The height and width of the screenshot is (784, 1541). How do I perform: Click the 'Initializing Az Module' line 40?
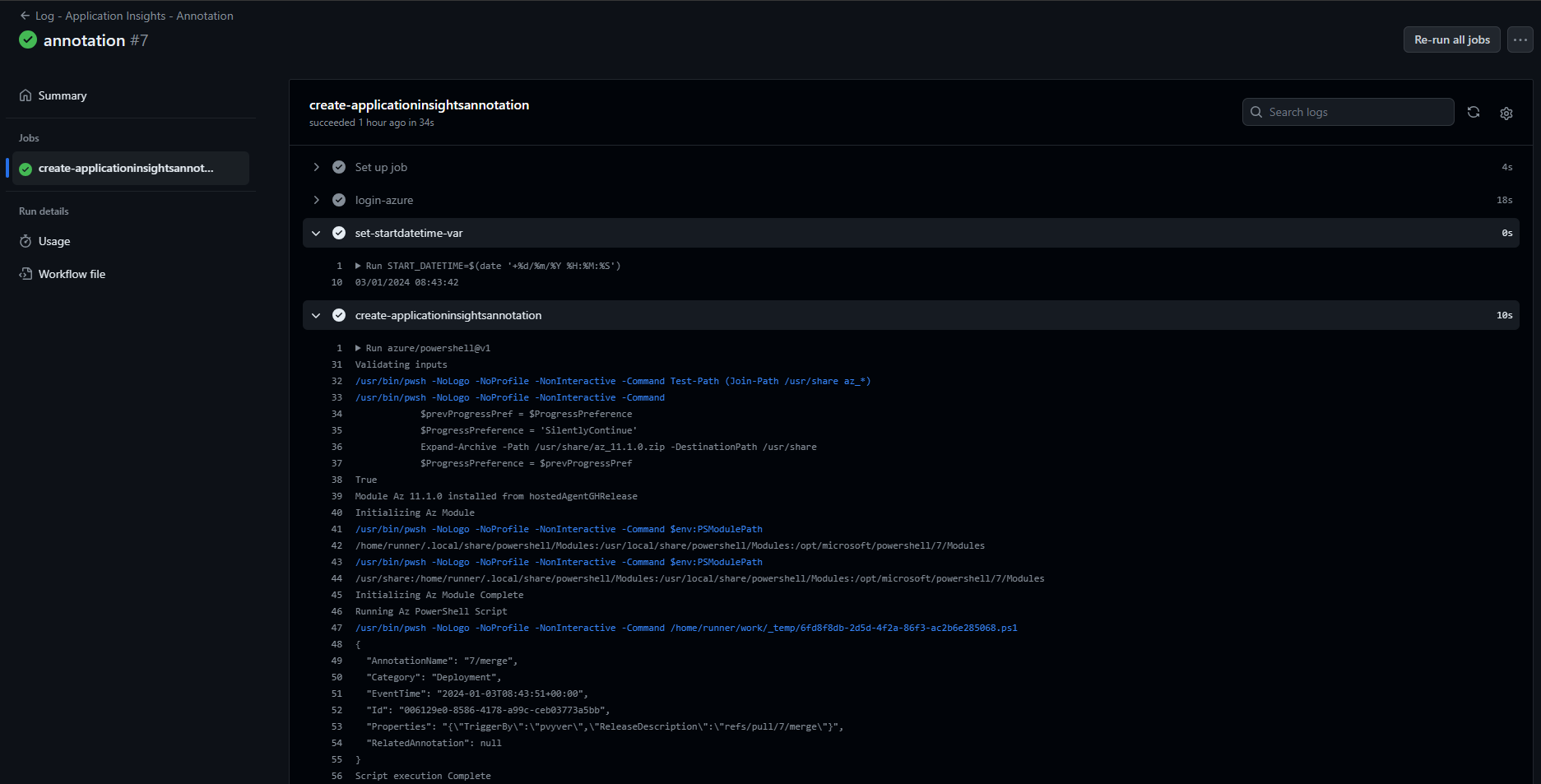[415, 513]
